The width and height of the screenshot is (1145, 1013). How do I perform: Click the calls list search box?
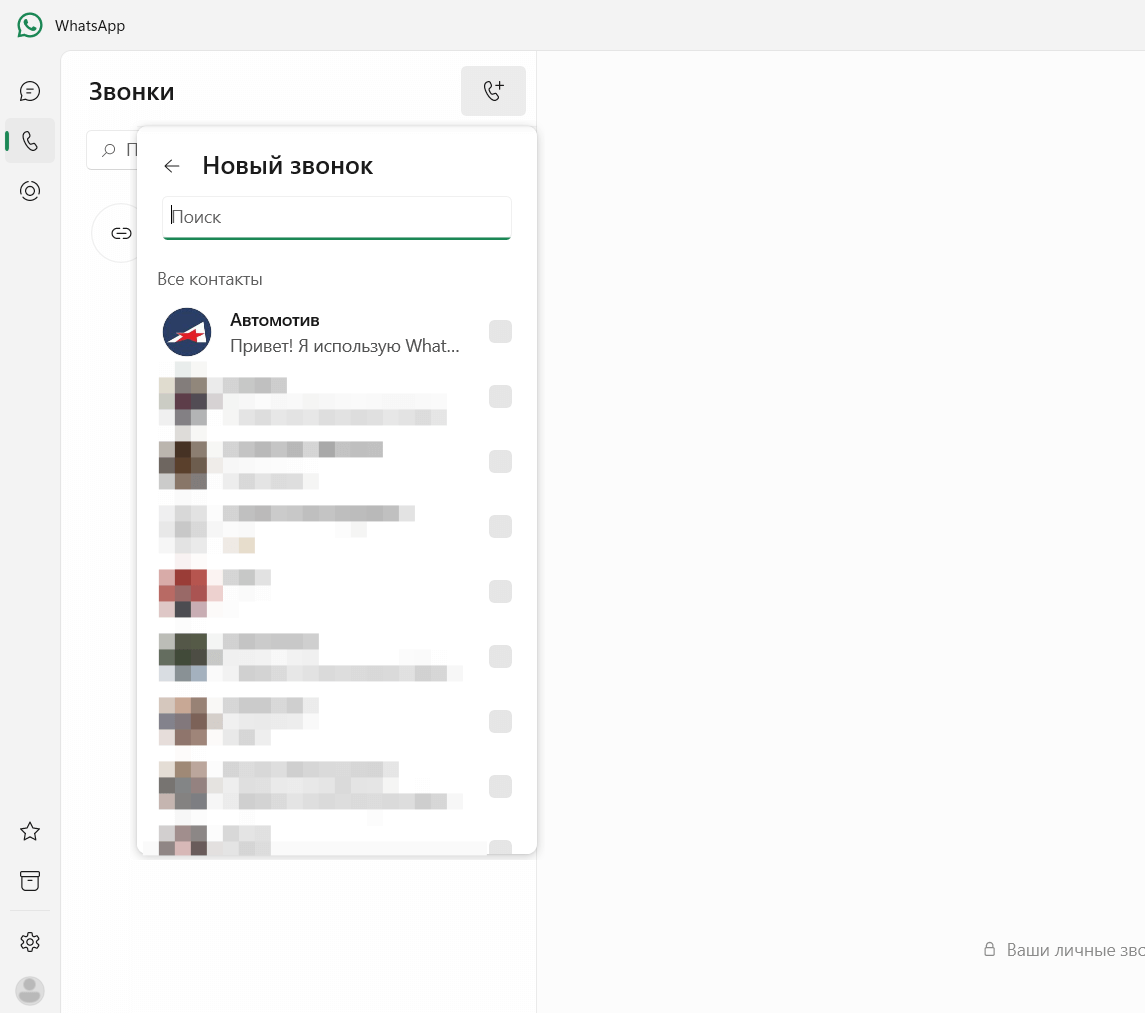pyautogui.click(x=112, y=150)
